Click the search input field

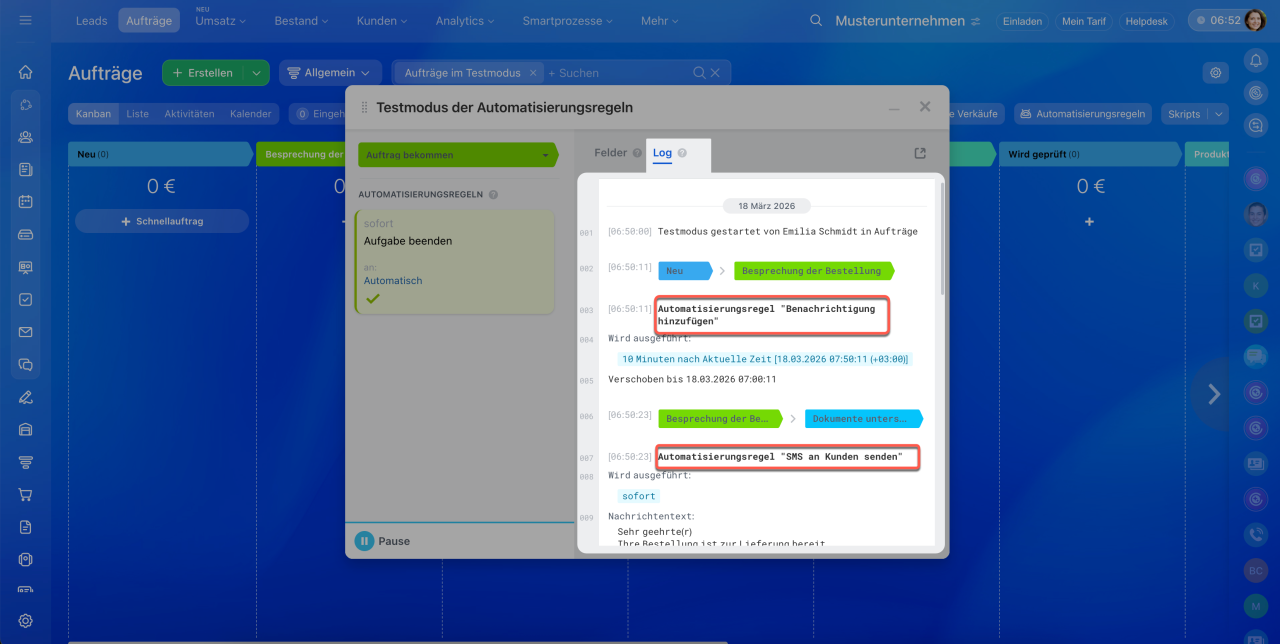[x=618, y=73]
